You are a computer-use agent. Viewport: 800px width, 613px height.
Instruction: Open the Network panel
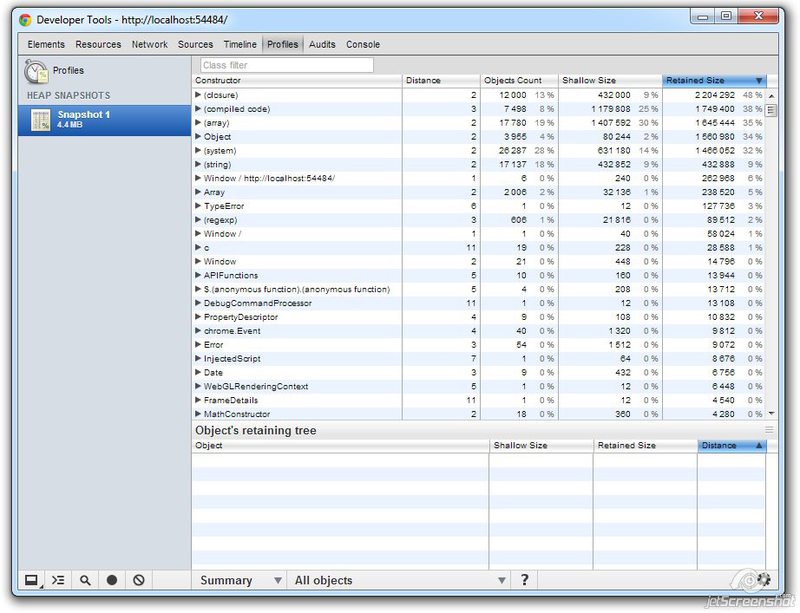click(x=150, y=44)
